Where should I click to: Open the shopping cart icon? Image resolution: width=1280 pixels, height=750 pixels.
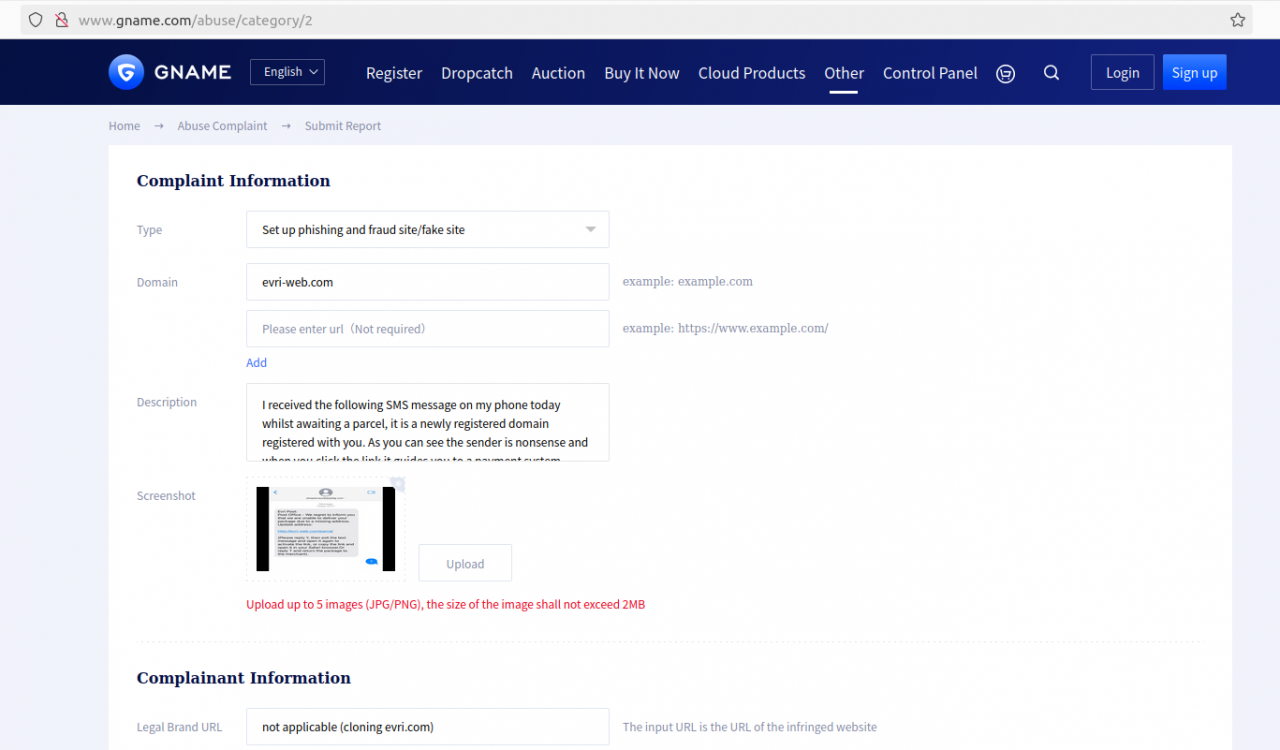tap(1006, 73)
